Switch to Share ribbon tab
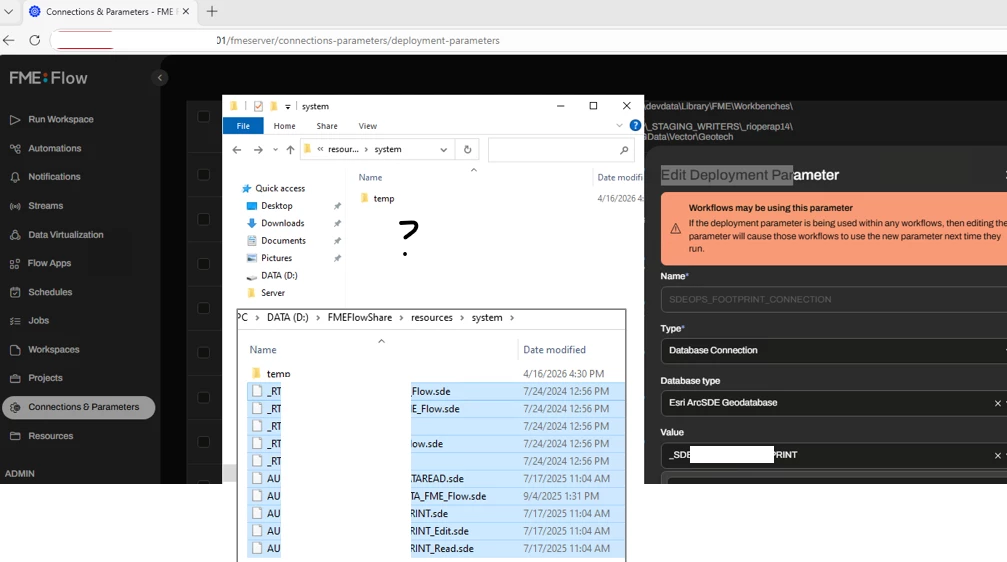Screen dimensions: 1007x562 point(327,126)
